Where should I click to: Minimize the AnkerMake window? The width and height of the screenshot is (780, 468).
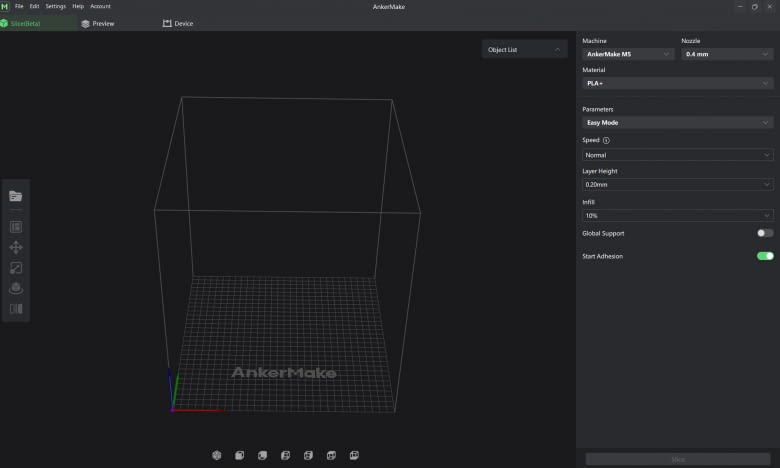(740, 6)
